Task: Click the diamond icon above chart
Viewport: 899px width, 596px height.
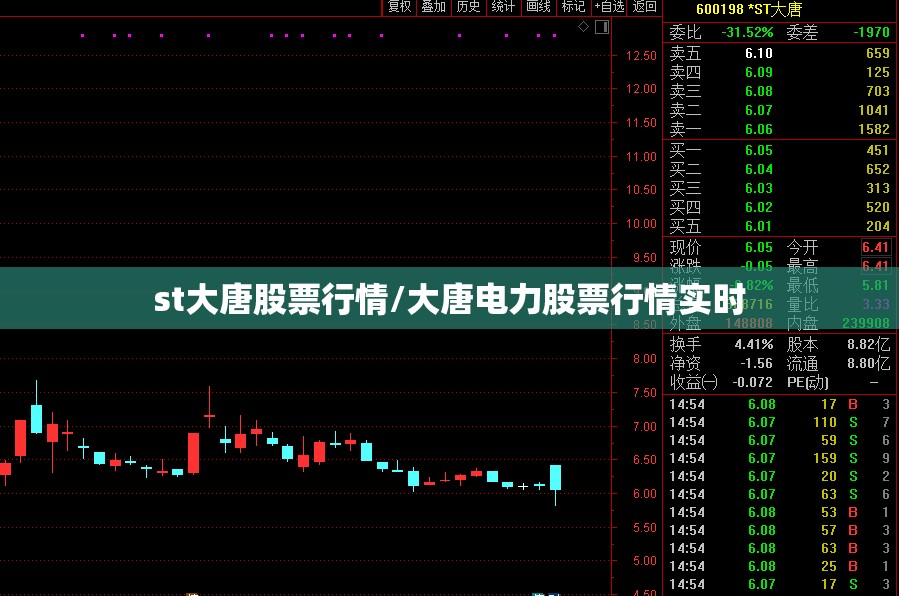Action: tap(583, 26)
